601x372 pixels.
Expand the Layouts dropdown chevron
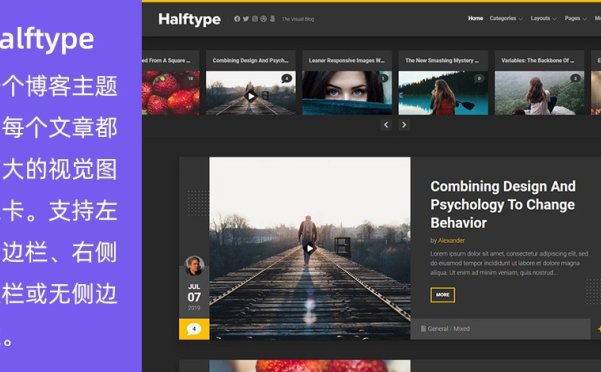[x=554, y=19]
